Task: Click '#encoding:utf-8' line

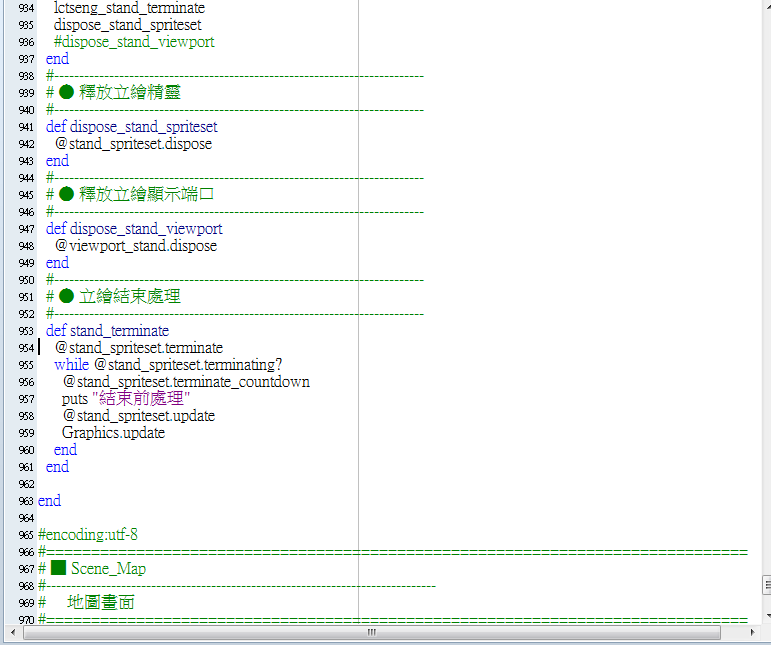Action: (88, 535)
